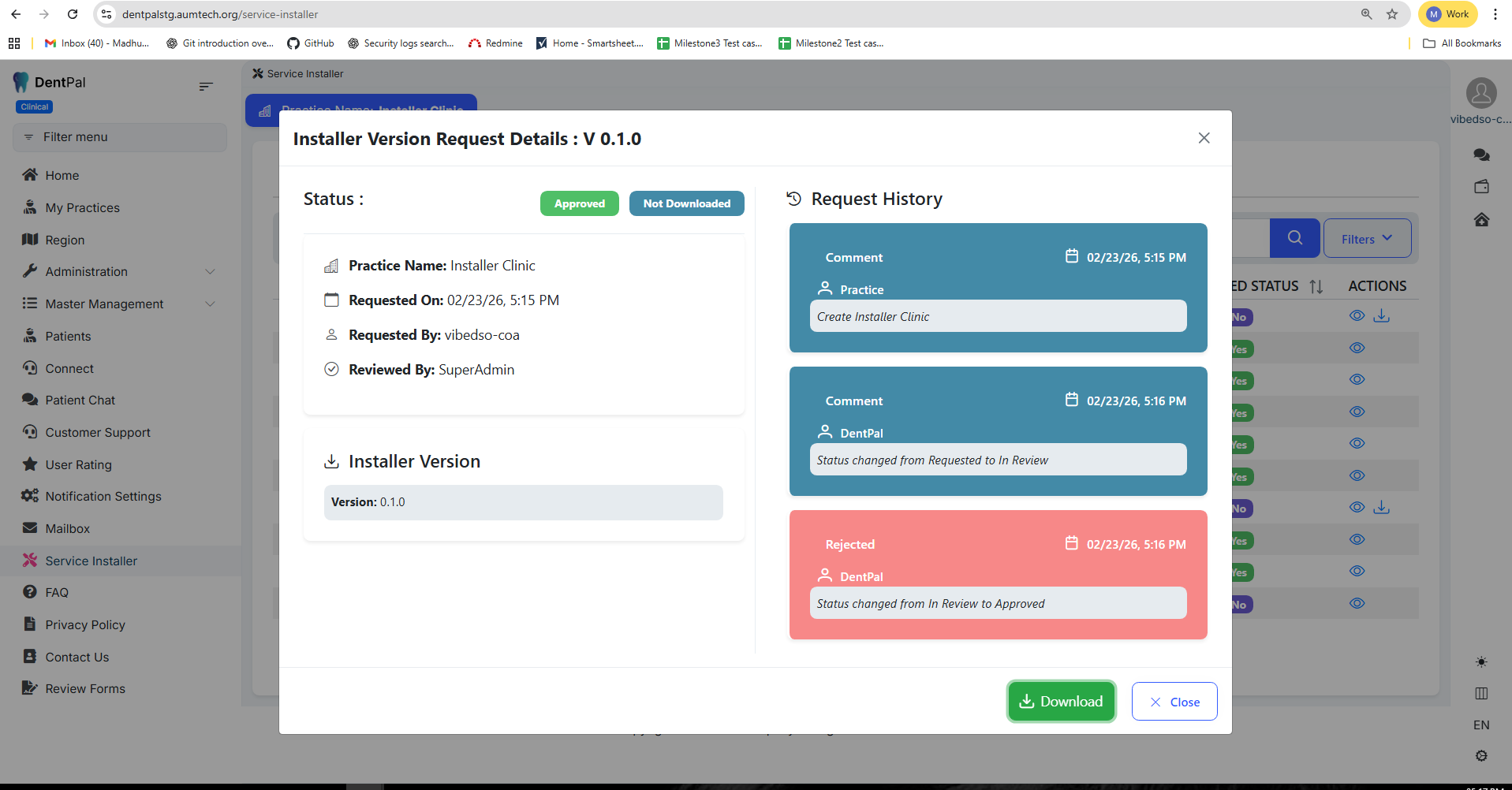Close the installer details dialog with X
Image resolution: width=1512 pixels, height=790 pixels.
tap(1204, 138)
